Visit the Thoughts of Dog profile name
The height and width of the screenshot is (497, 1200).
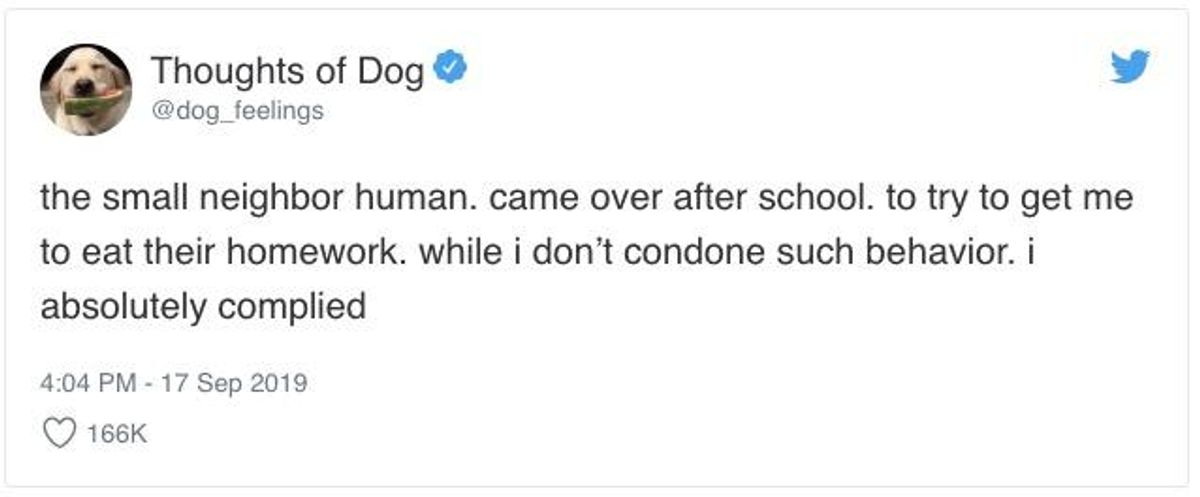[288, 71]
